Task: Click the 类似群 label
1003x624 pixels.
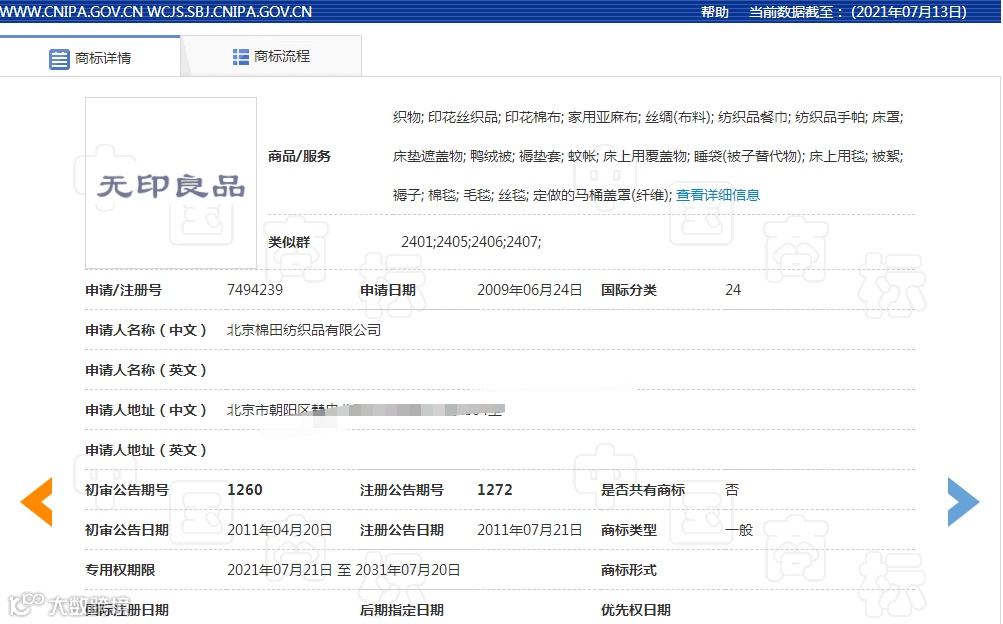Action: [x=288, y=242]
